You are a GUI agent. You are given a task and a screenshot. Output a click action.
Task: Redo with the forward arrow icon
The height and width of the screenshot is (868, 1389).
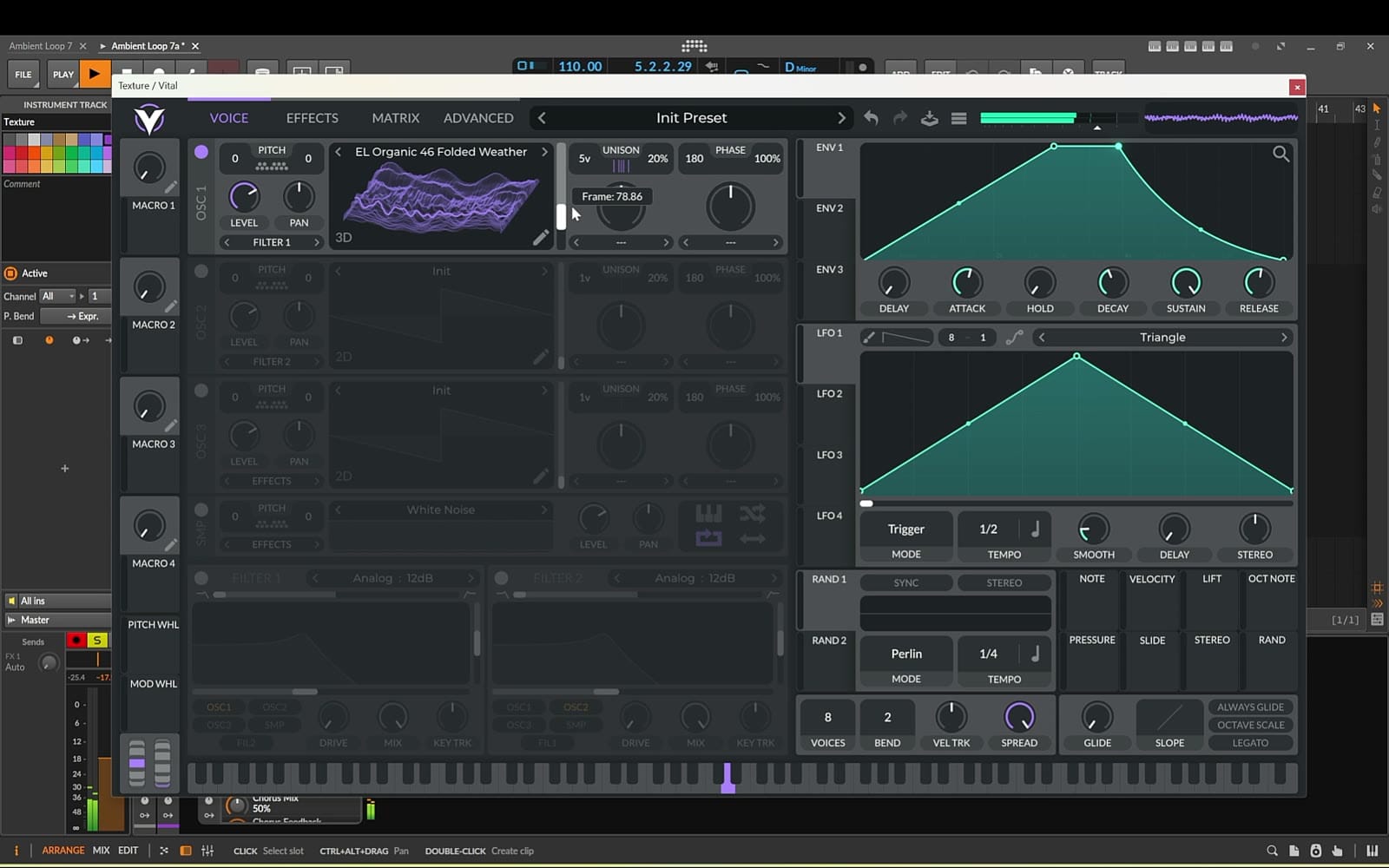coord(900,117)
